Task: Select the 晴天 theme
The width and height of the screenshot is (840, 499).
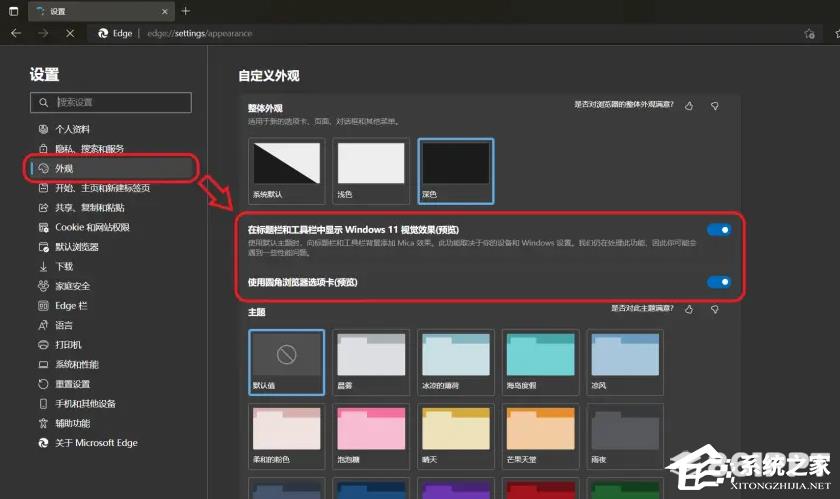Action: click(x=456, y=436)
